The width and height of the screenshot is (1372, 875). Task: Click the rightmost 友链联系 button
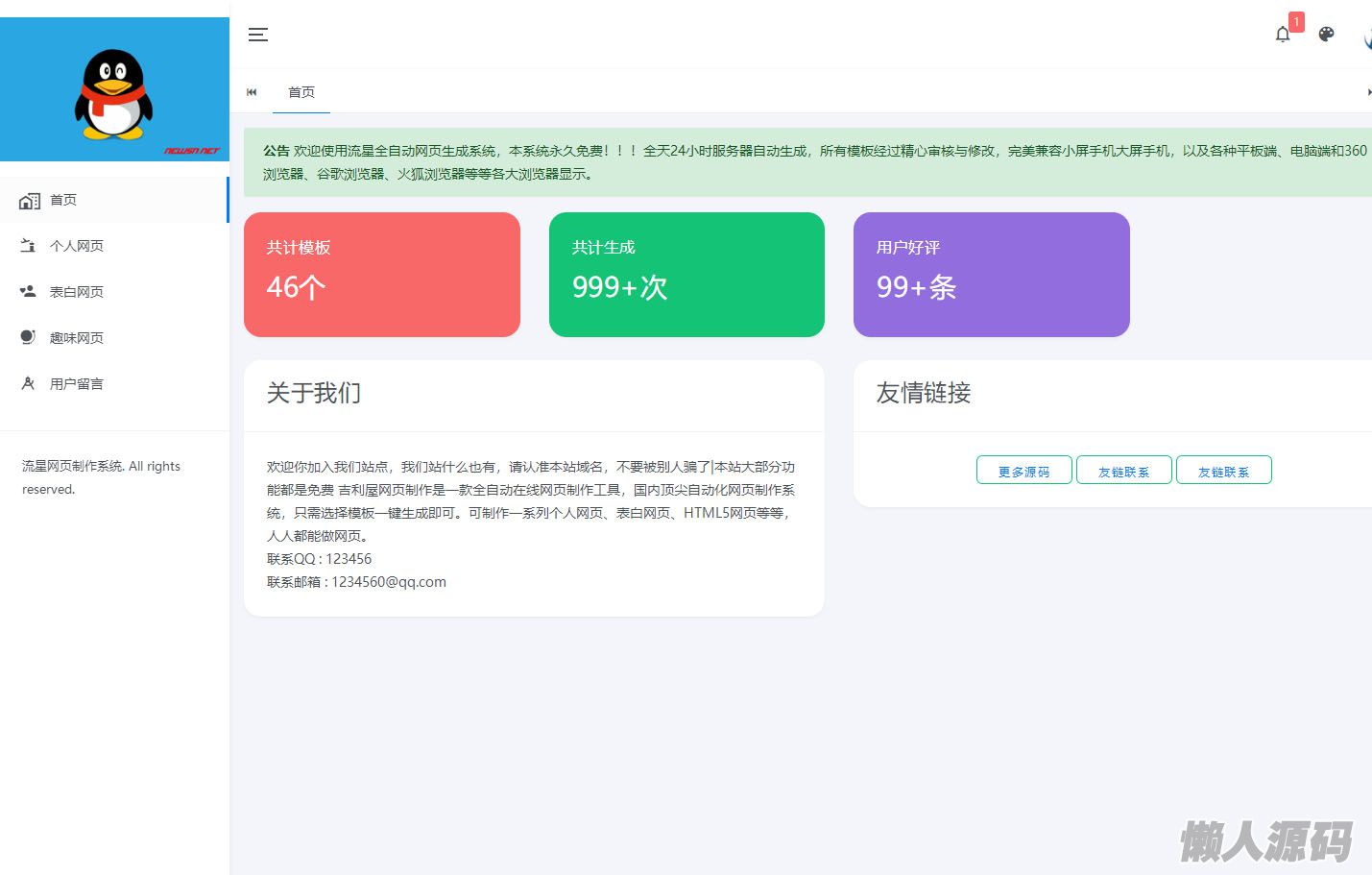click(x=1223, y=471)
